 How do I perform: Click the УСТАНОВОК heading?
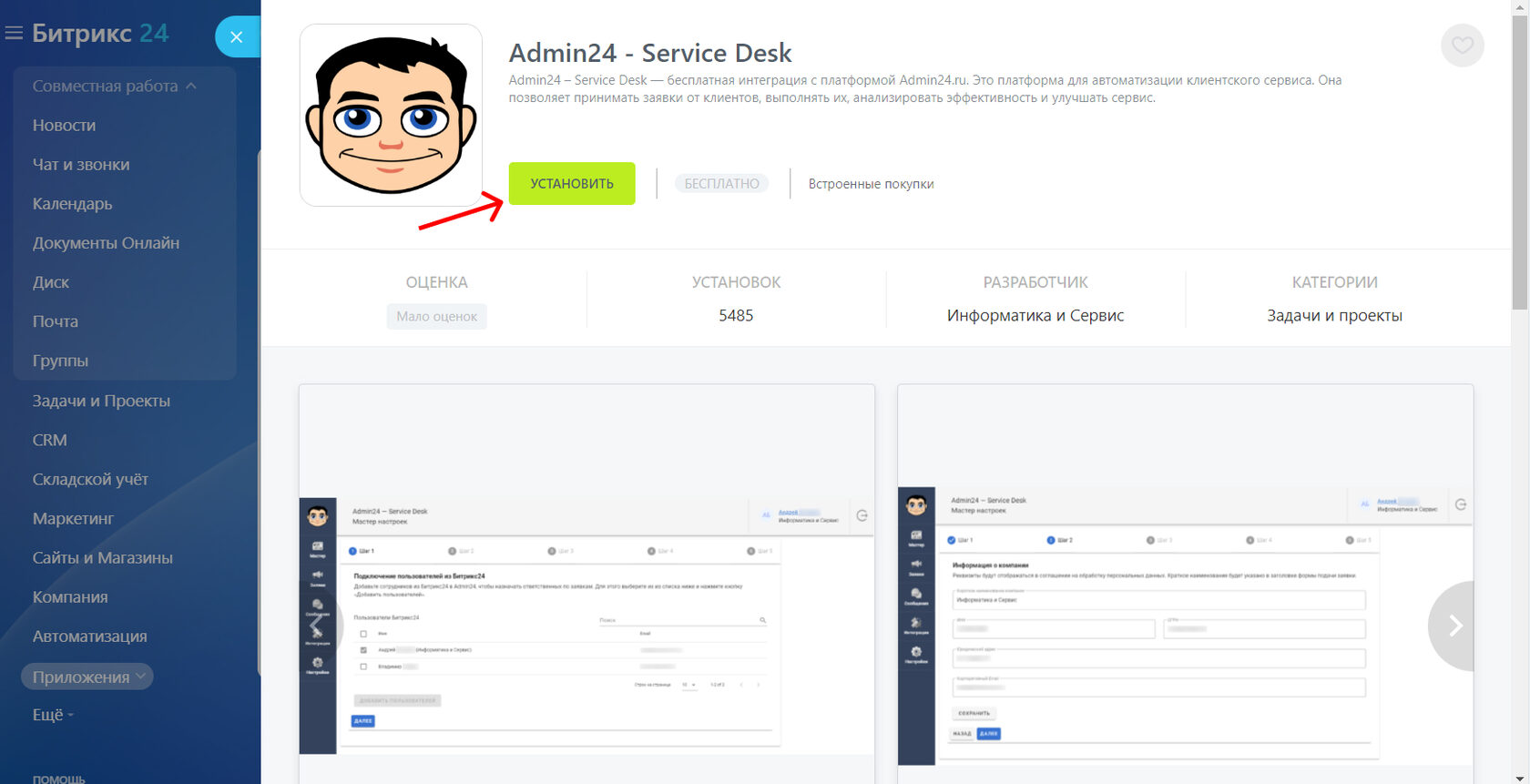pyautogui.click(x=736, y=282)
